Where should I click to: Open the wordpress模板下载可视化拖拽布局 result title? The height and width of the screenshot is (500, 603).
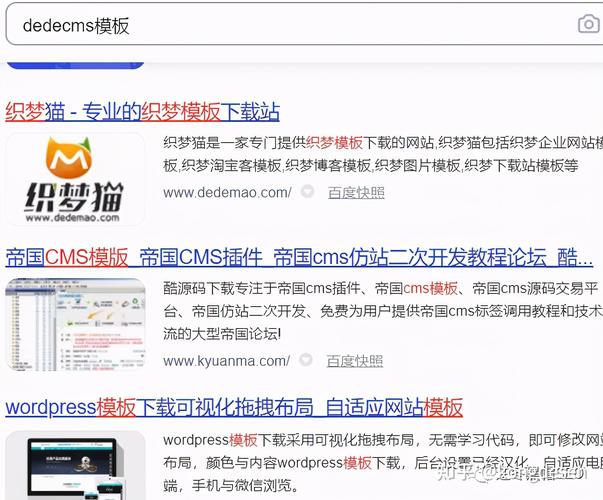pyautogui.click(x=234, y=407)
